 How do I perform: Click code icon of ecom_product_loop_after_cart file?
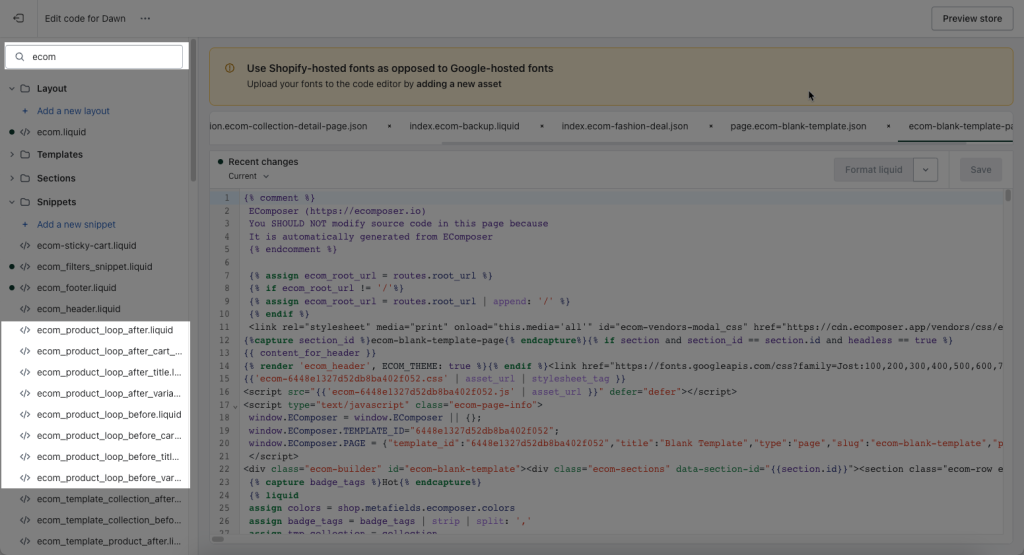pyautogui.click(x=25, y=351)
